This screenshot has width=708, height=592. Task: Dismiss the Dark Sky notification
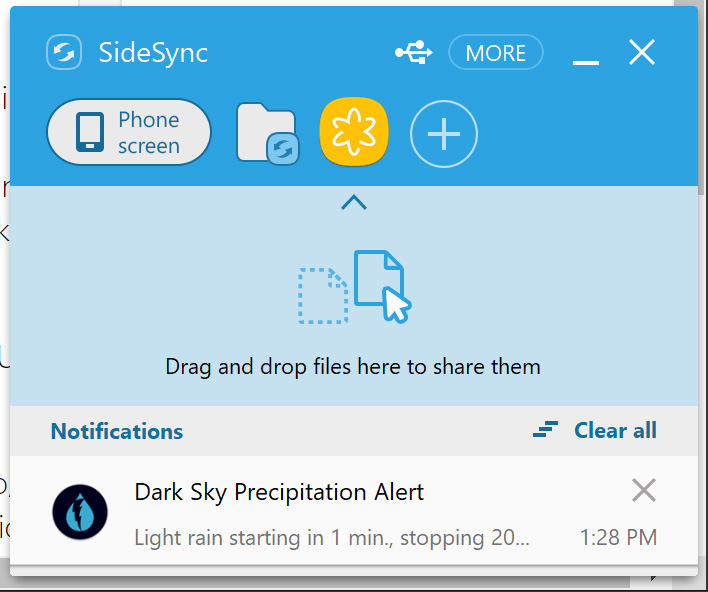(x=644, y=490)
